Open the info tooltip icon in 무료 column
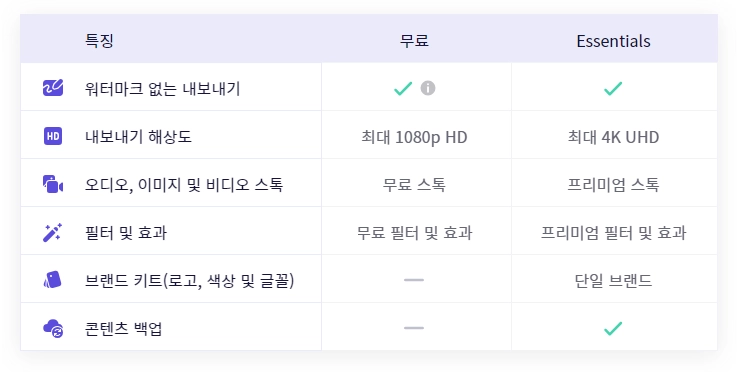 (428, 88)
